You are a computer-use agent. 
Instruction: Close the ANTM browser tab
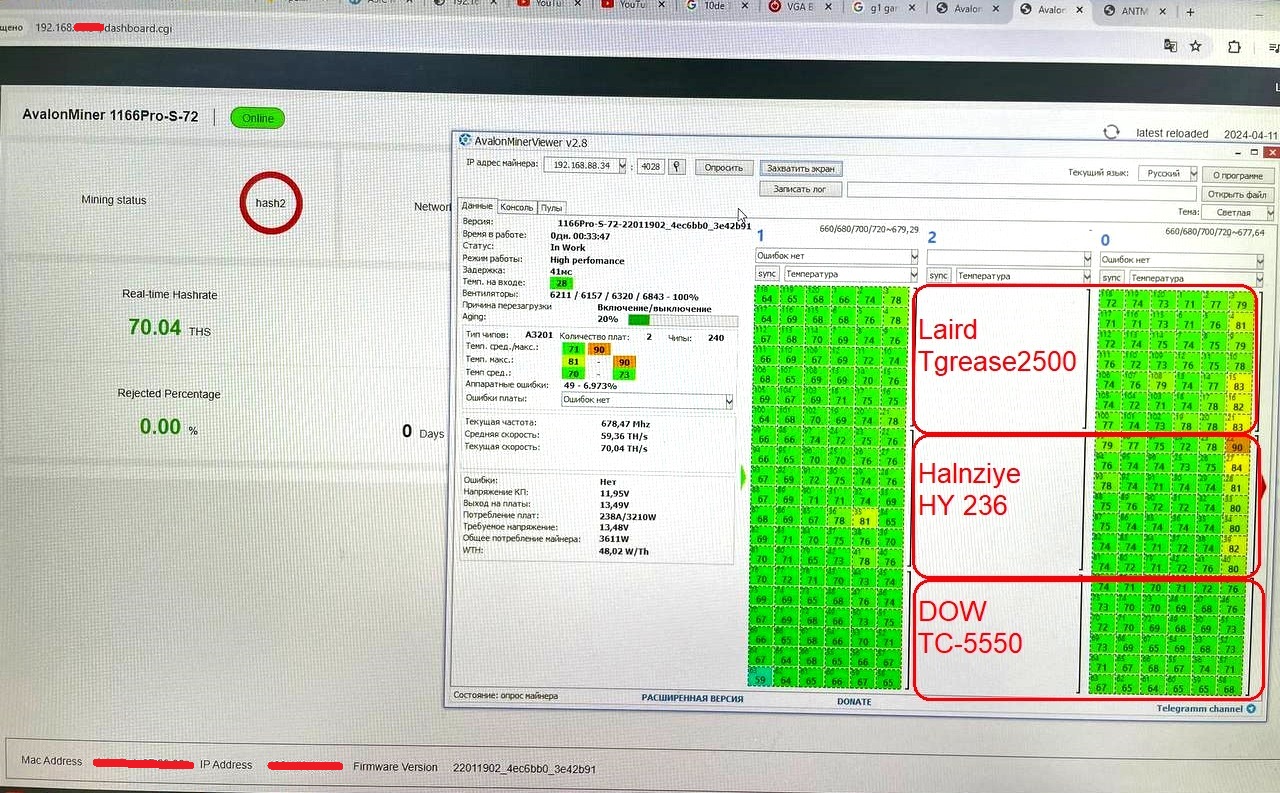coord(1163,10)
